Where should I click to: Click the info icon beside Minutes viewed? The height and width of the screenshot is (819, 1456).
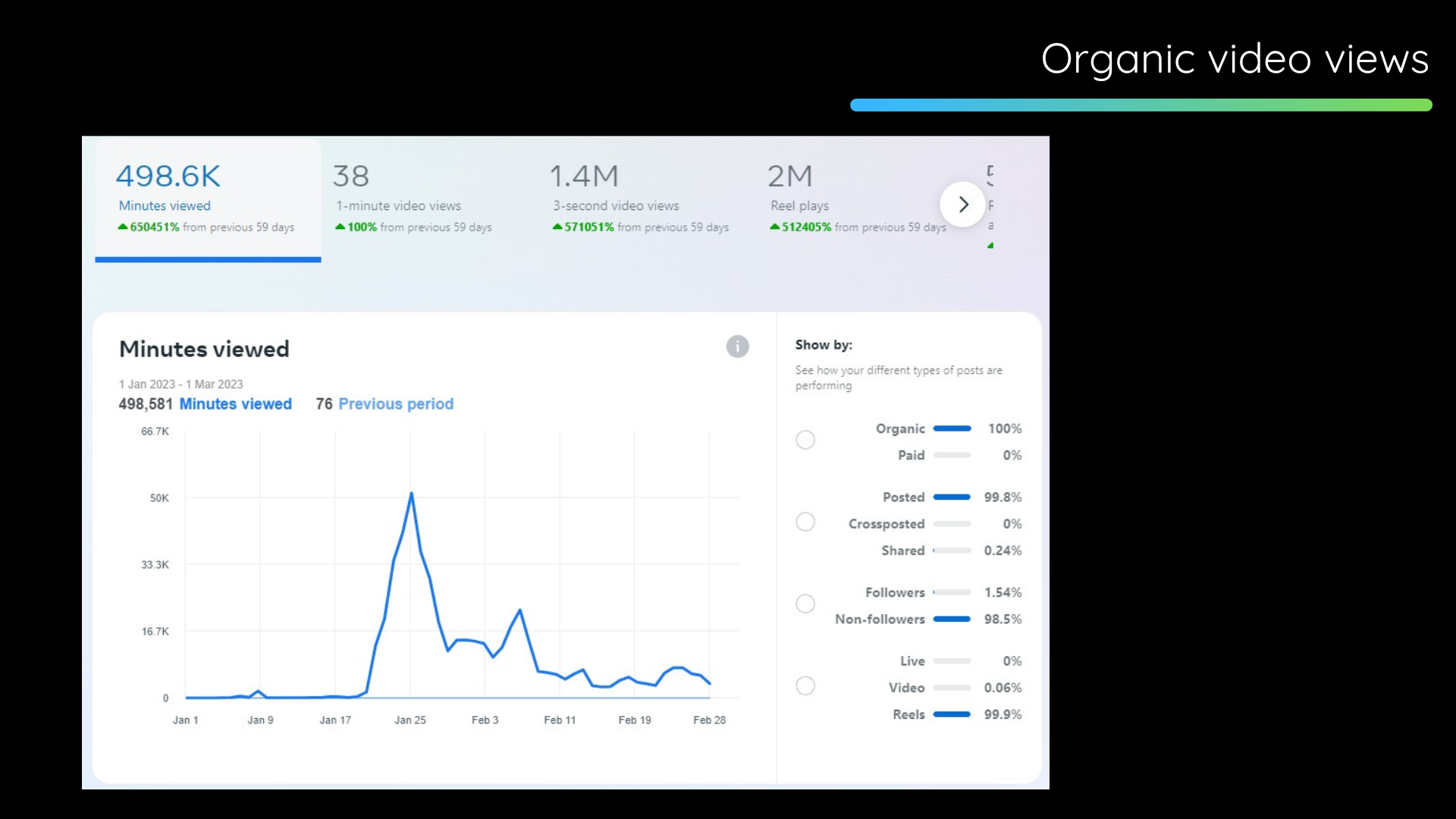[737, 347]
